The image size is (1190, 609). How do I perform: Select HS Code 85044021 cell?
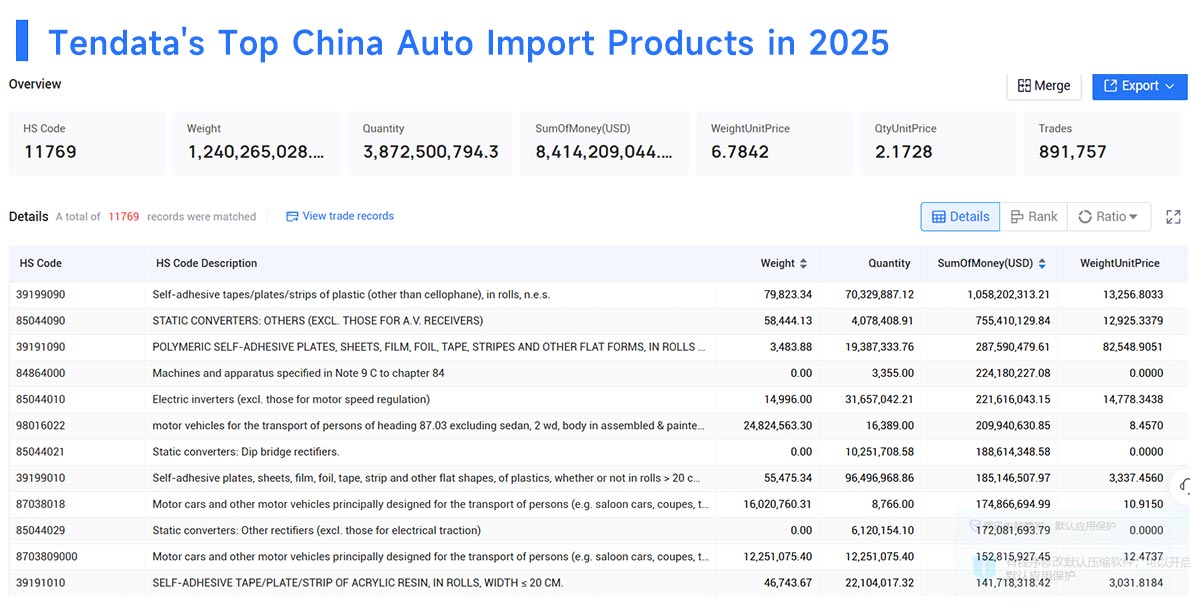(40, 452)
